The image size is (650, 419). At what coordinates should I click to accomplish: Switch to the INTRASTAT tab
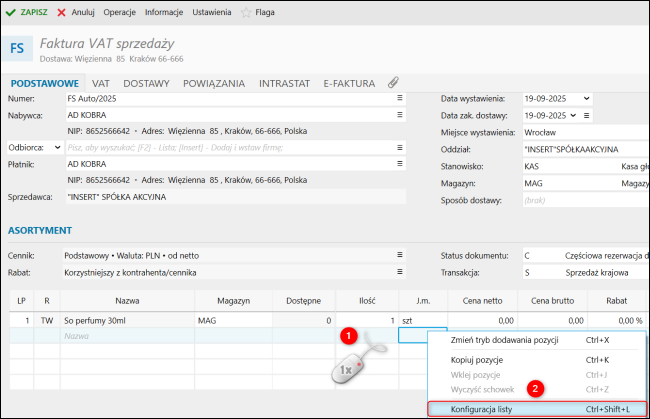pyautogui.click(x=284, y=84)
